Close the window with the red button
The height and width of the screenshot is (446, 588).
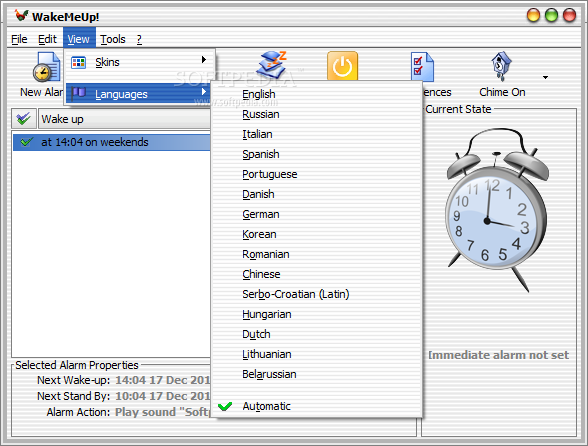point(569,15)
